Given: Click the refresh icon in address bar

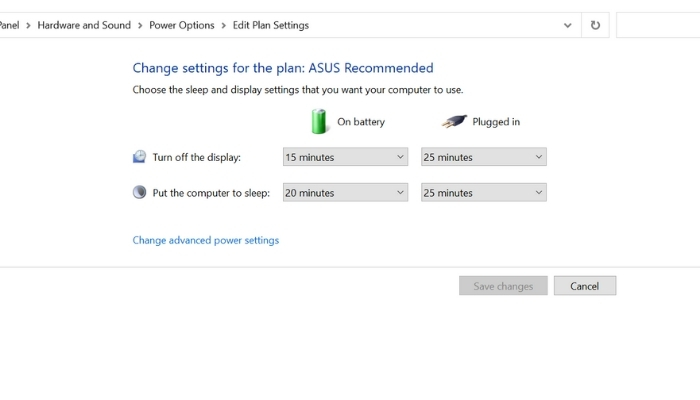Looking at the screenshot, I should click(595, 25).
